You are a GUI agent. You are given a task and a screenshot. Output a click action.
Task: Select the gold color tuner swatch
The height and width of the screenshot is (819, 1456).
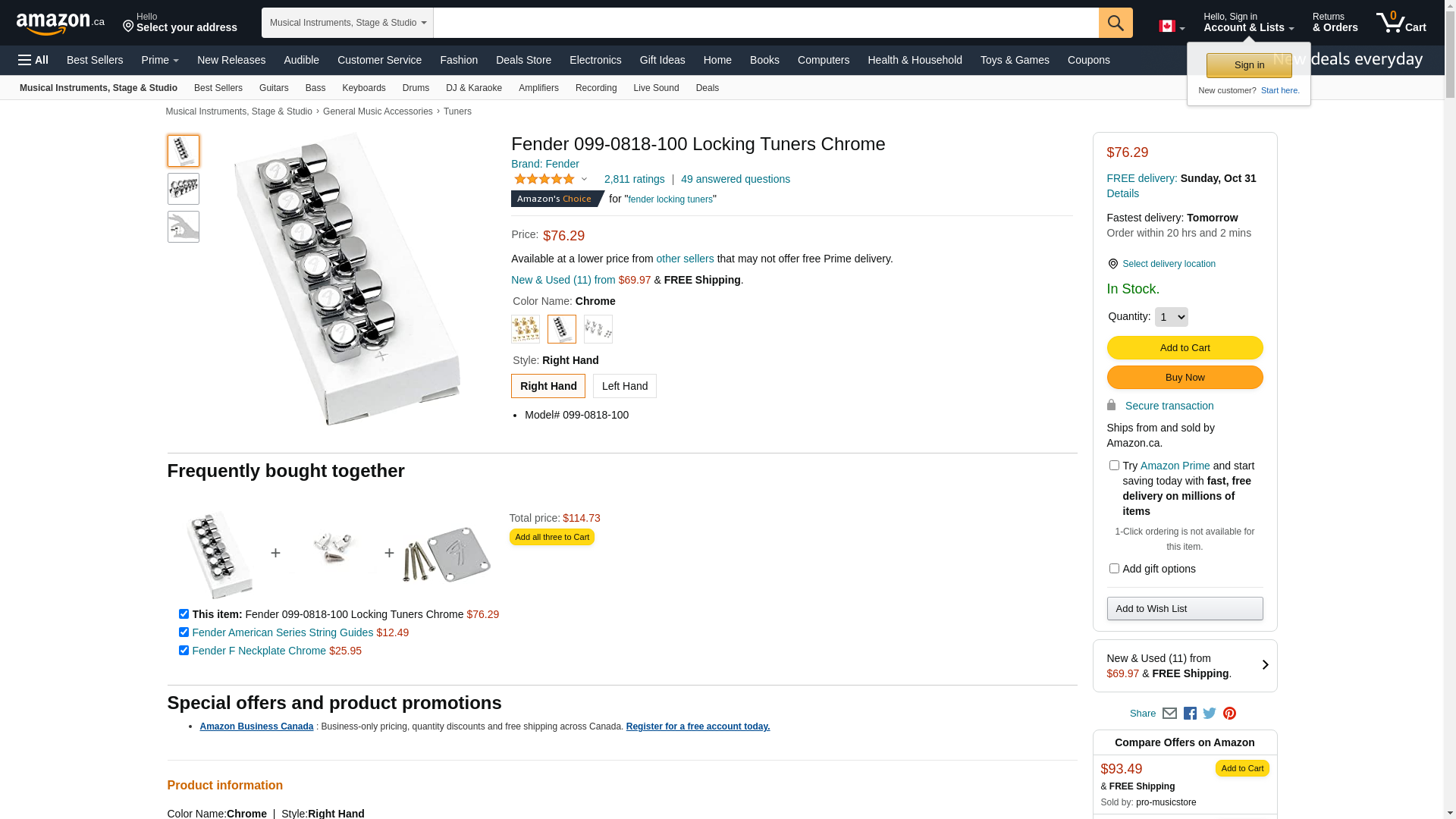click(x=526, y=329)
